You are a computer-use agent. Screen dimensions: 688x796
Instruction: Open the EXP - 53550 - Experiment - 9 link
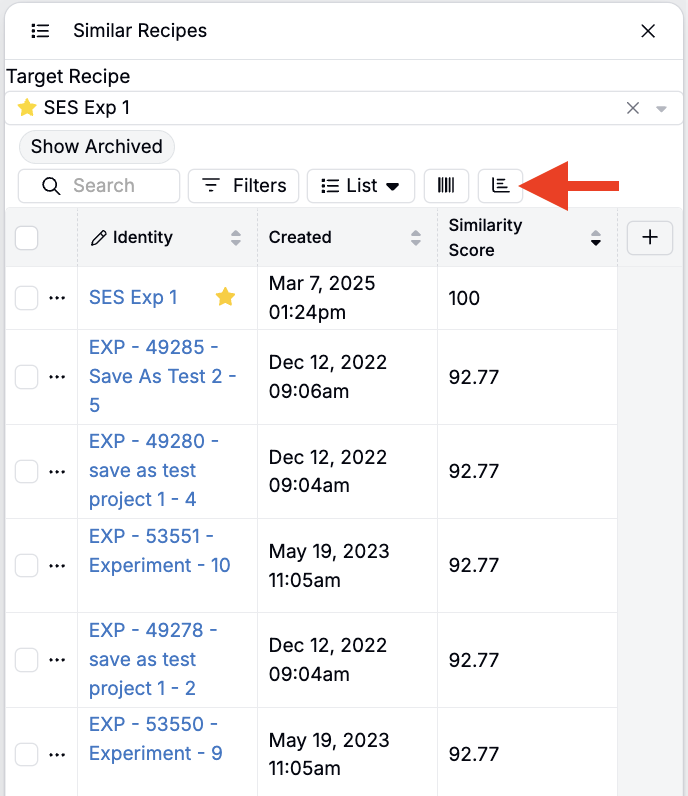pyautogui.click(x=155, y=738)
